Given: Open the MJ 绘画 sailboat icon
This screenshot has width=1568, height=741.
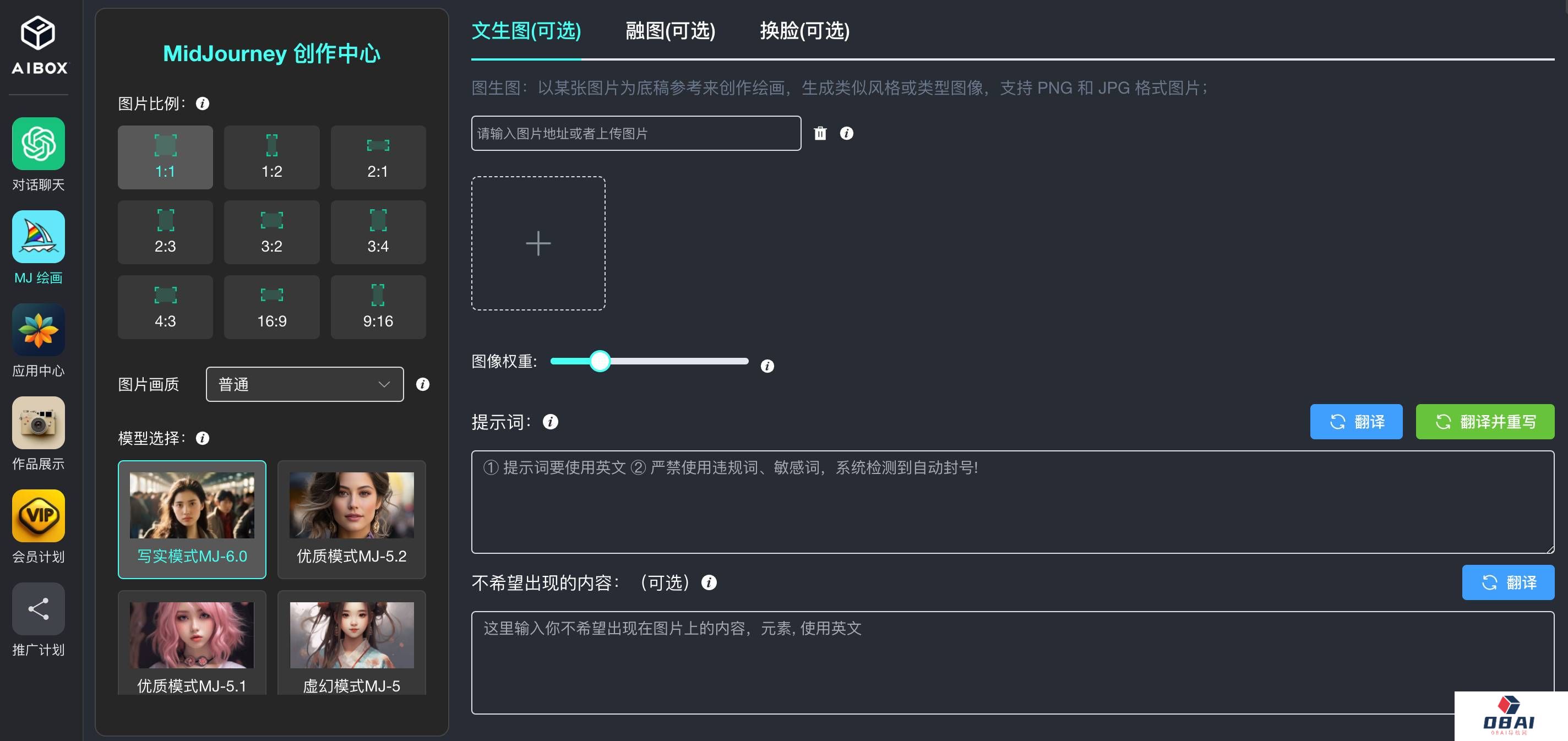Looking at the screenshot, I should tap(39, 237).
